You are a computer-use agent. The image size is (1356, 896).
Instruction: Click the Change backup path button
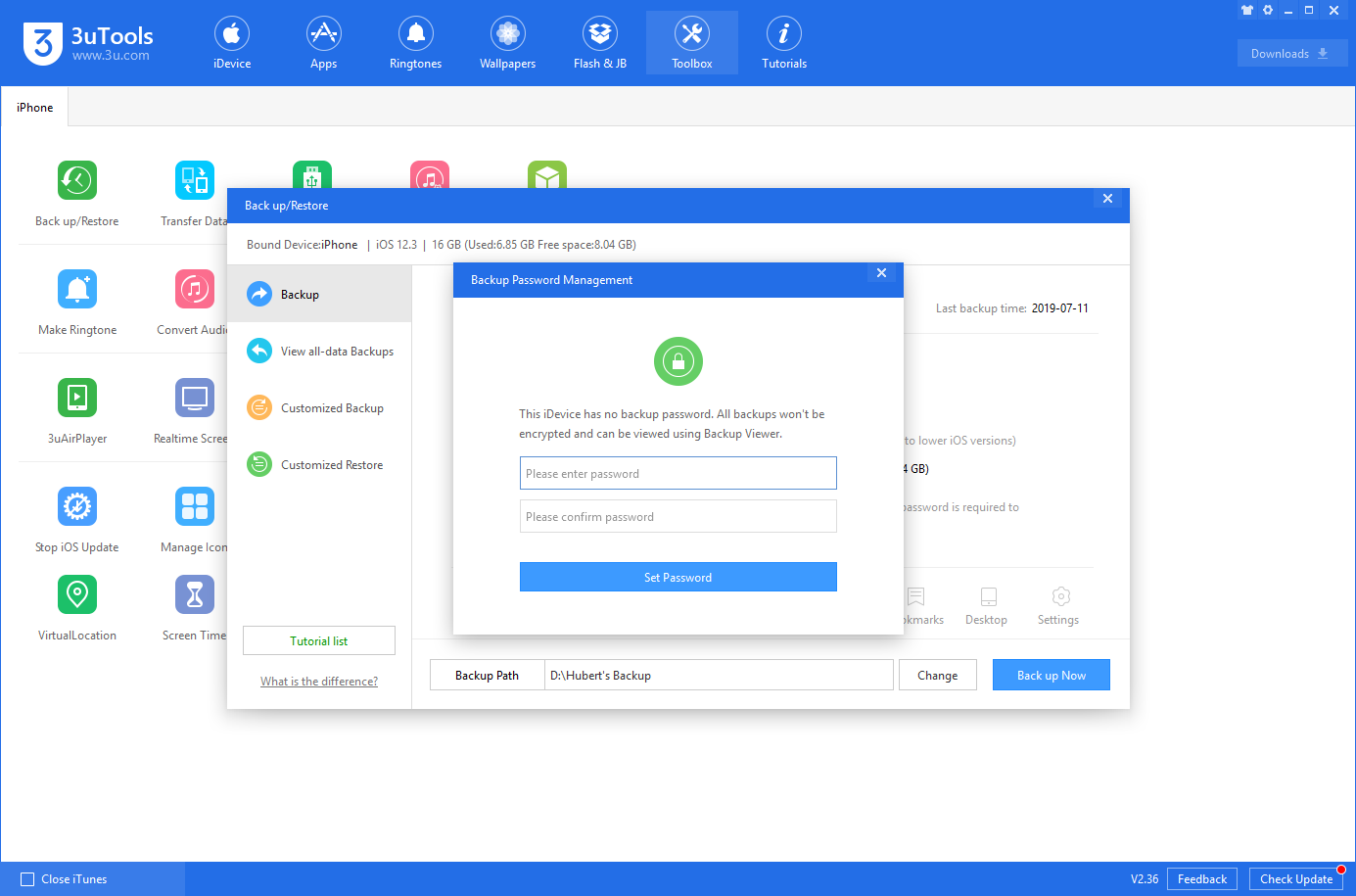tap(938, 675)
